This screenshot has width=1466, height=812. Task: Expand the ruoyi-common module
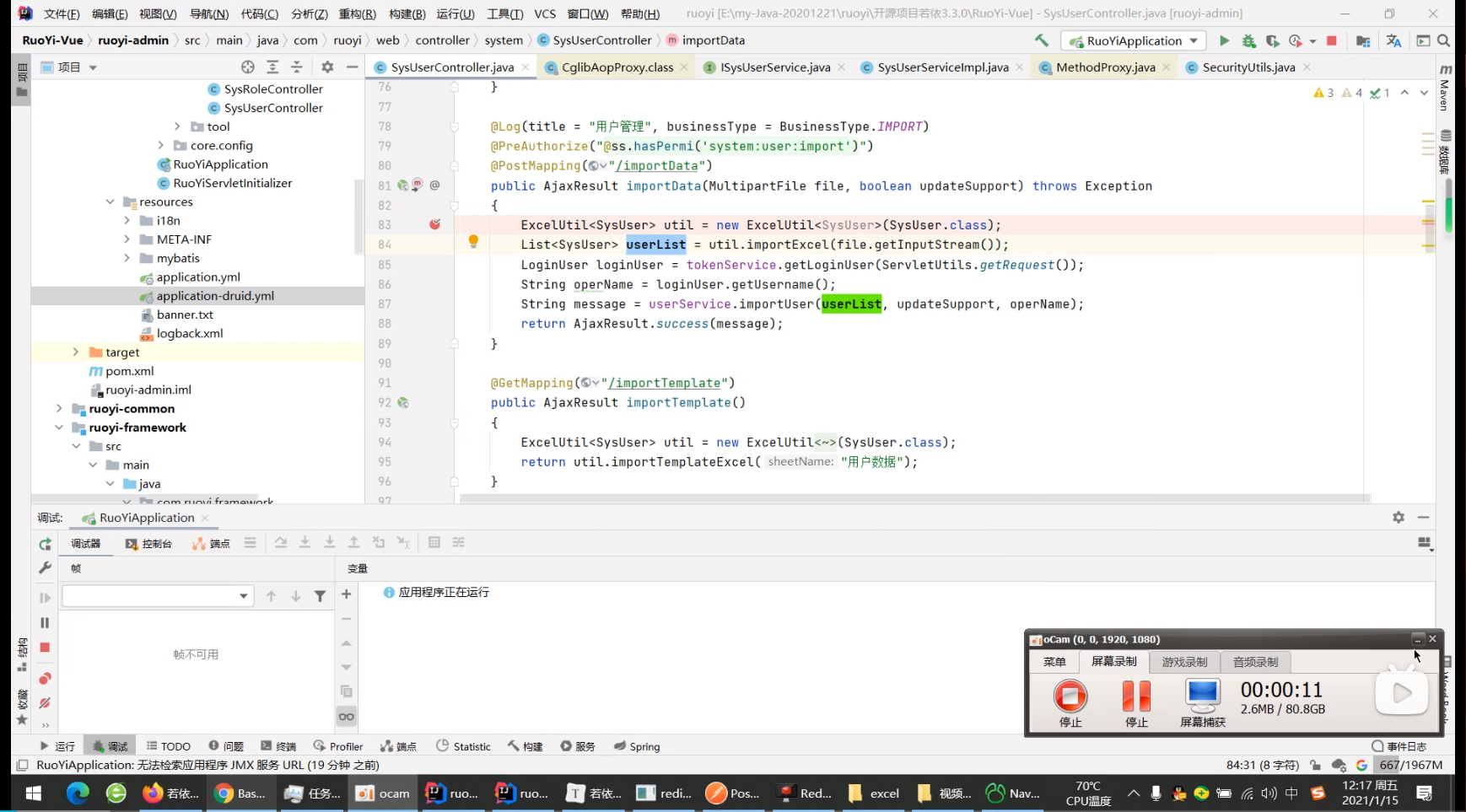click(x=59, y=408)
